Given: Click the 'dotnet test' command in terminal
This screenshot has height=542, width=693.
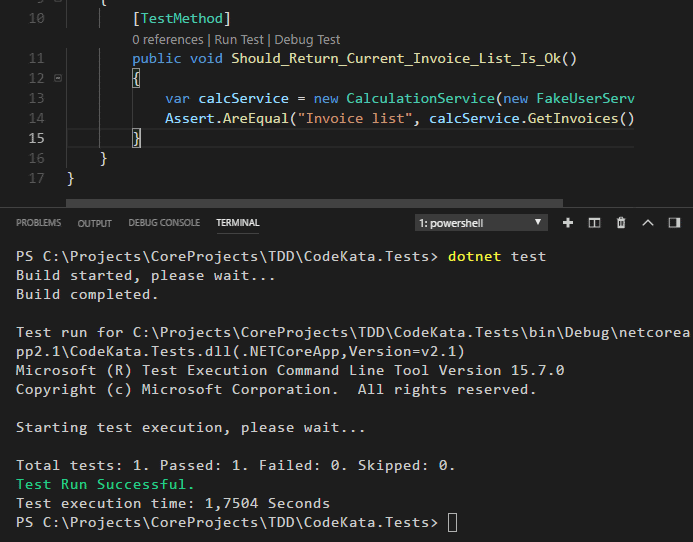Looking at the screenshot, I should pos(497,256).
